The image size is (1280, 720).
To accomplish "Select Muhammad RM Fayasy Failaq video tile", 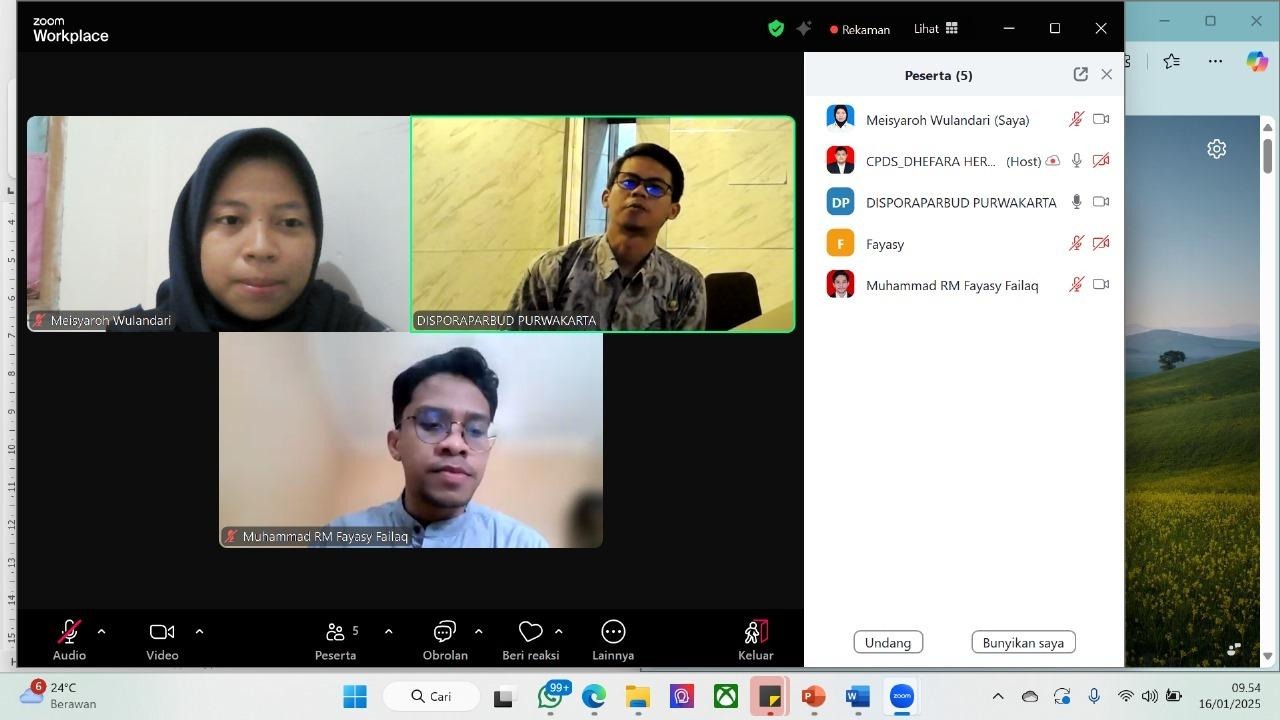I will pos(411,440).
